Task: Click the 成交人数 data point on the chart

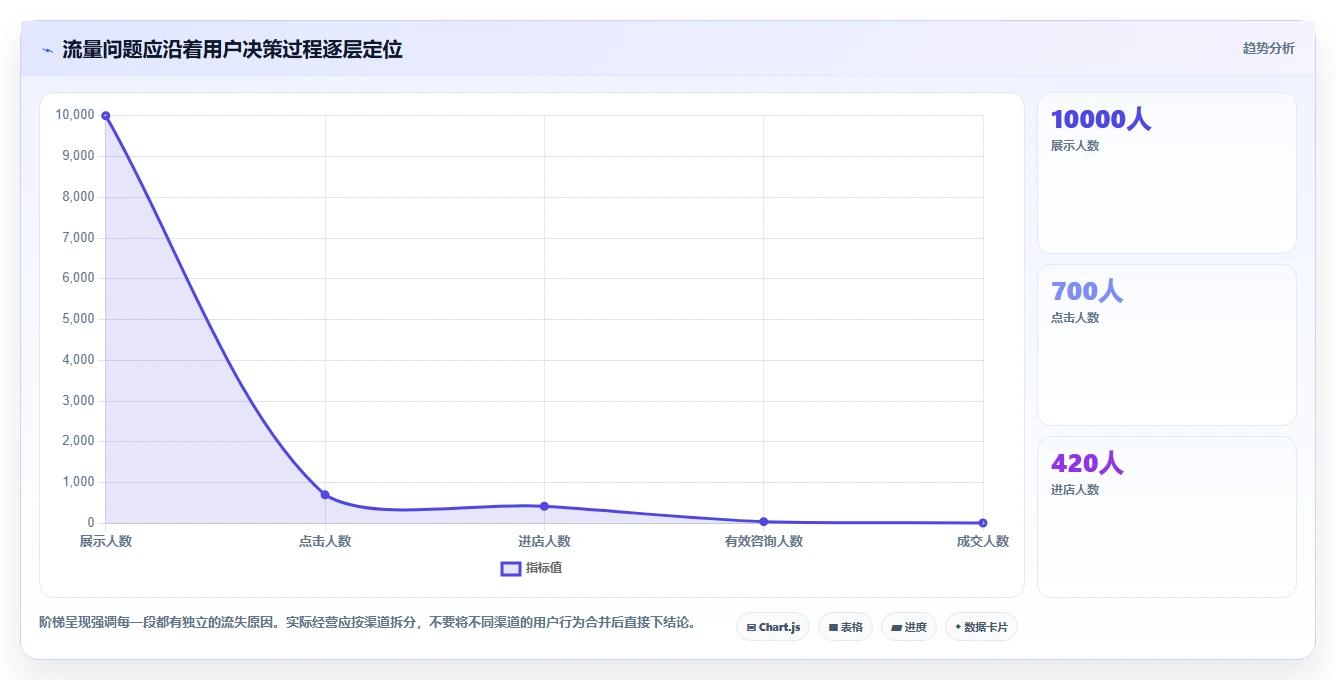Action: (x=983, y=522)
